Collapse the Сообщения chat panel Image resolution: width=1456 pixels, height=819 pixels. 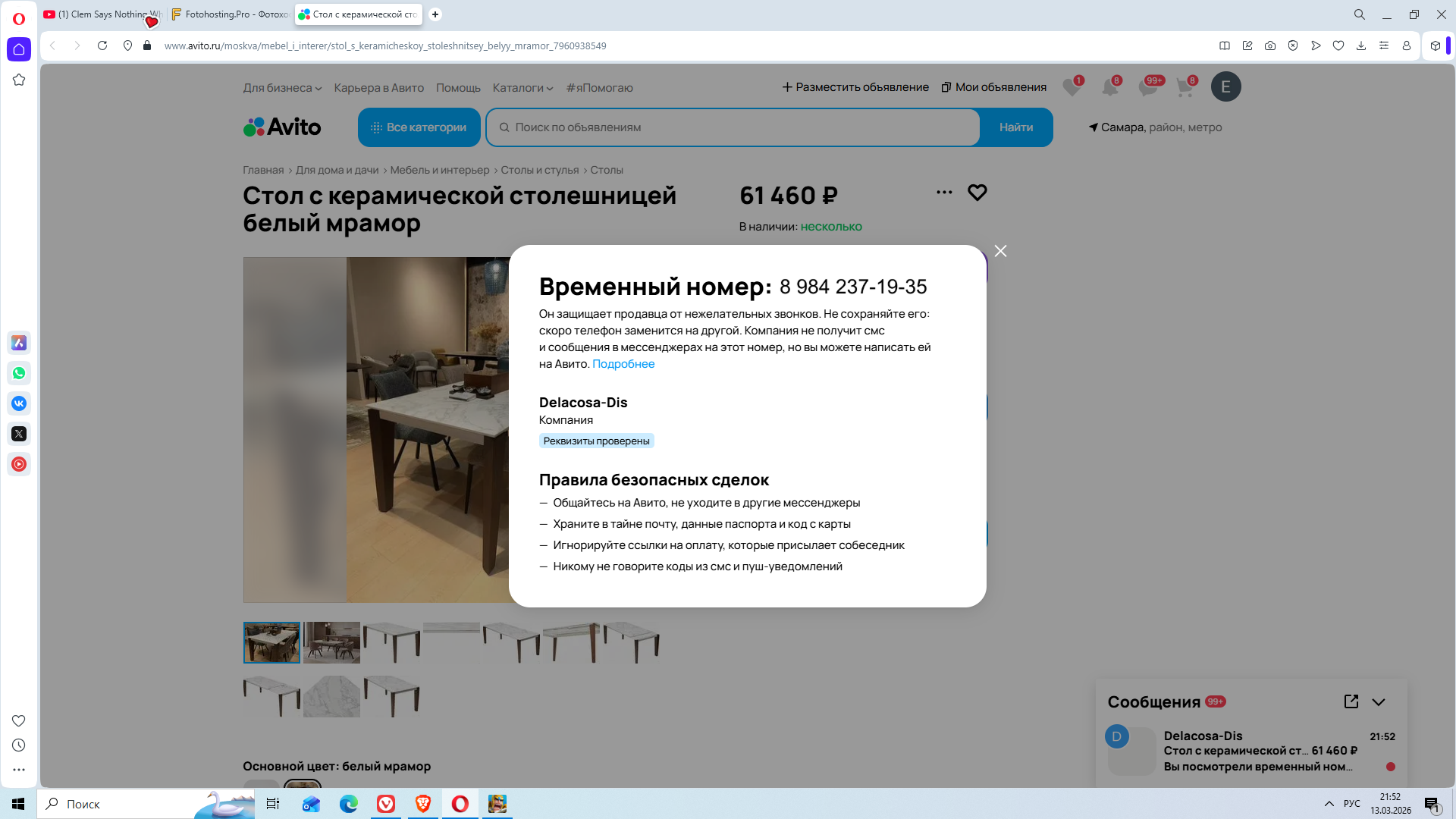[1379, 702]
